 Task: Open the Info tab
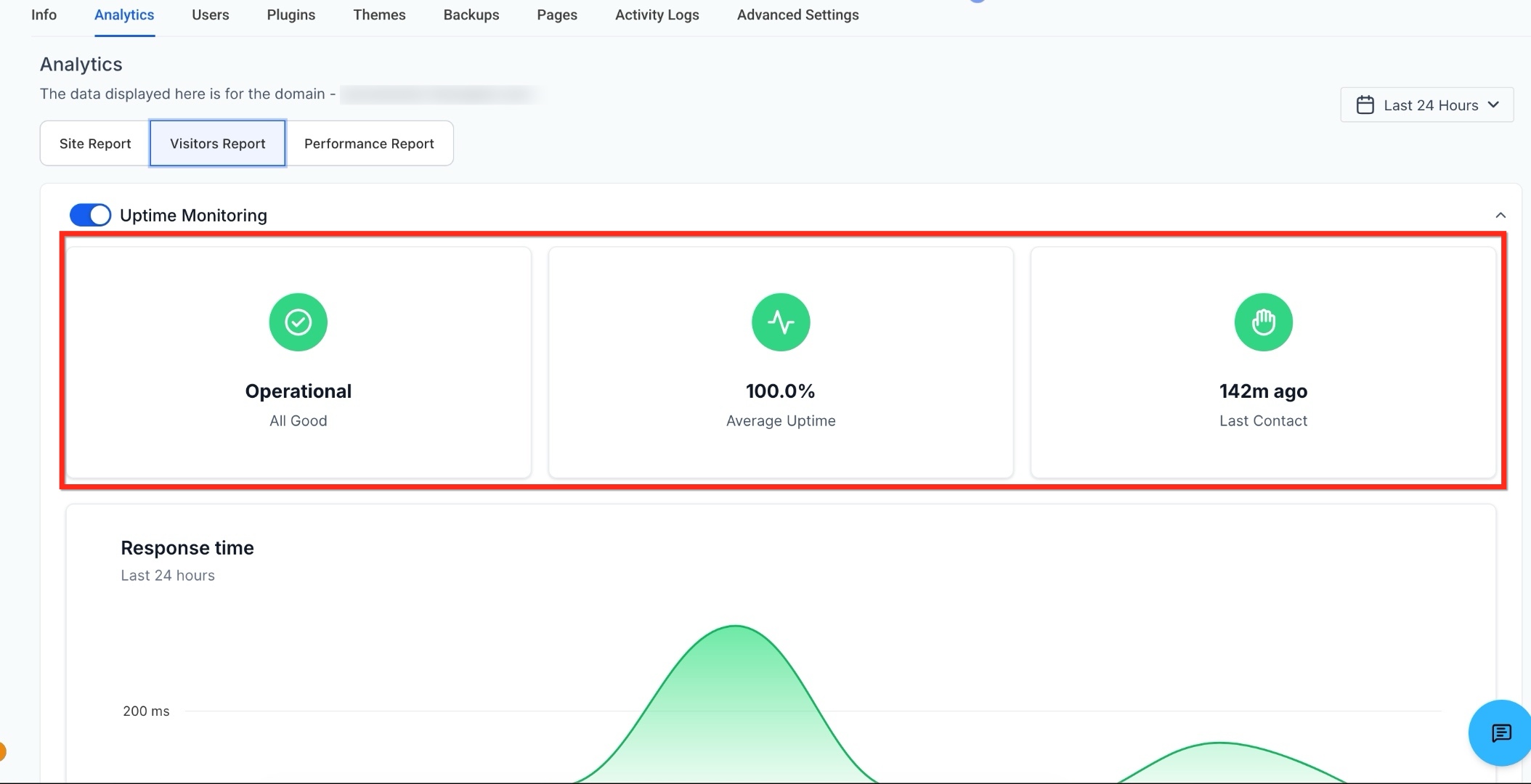coord(44,15)
